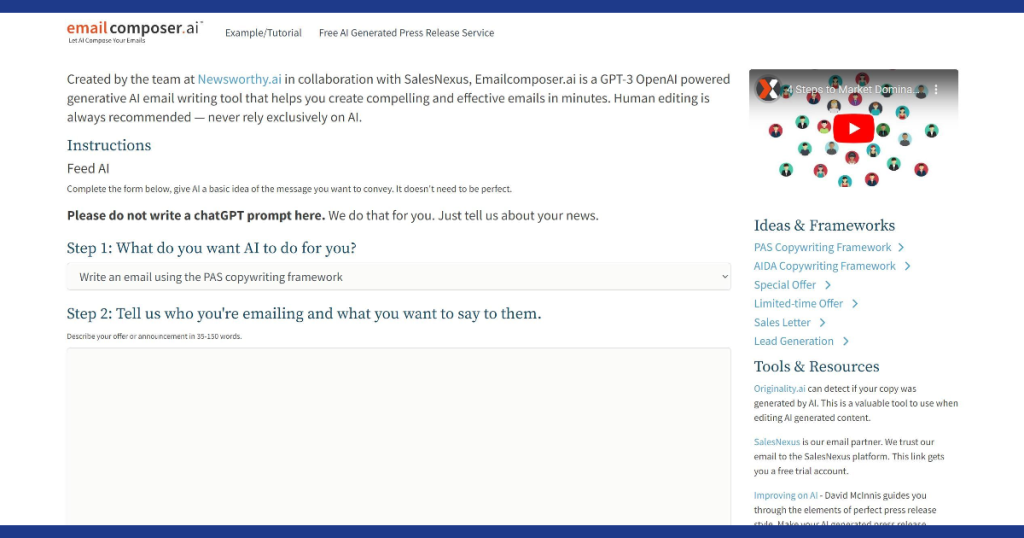The image size is (1024, 538).
Task: Open the Step 1 task dropdown
Action: tap(398, 277)
